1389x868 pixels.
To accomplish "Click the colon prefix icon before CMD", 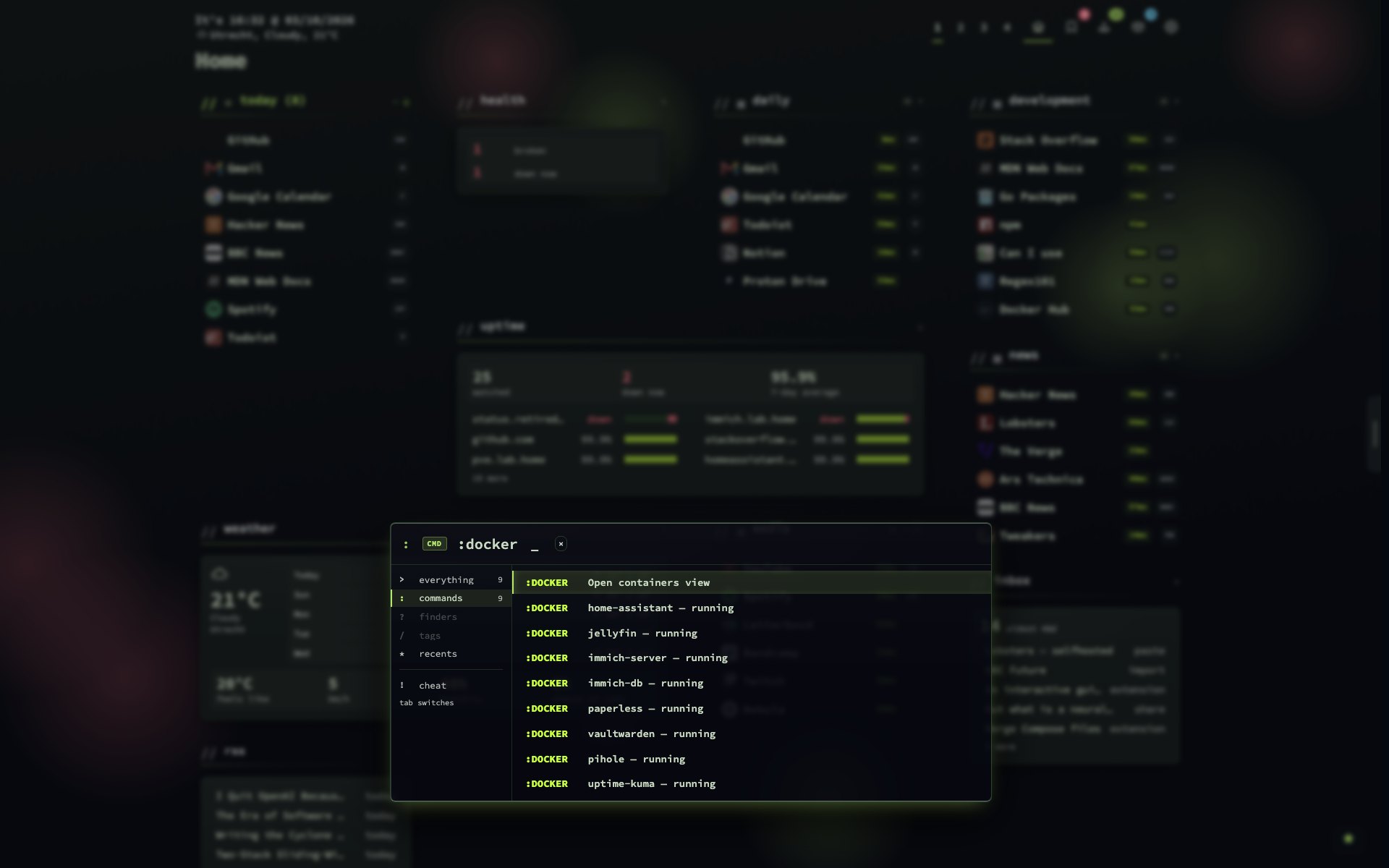I will tap(406, 544).
